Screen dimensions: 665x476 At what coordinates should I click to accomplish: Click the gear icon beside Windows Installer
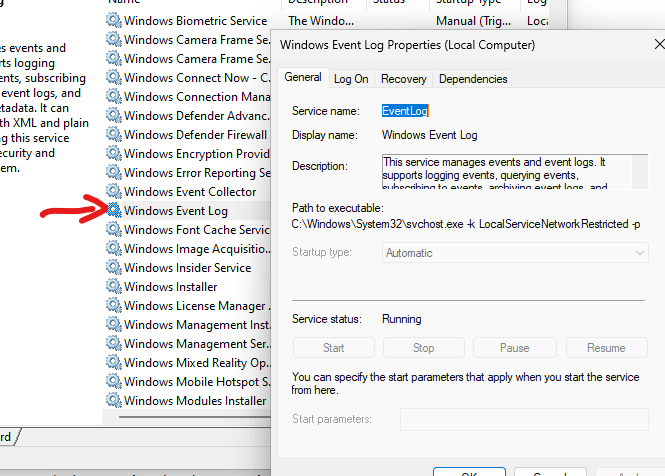coord(114,286)
